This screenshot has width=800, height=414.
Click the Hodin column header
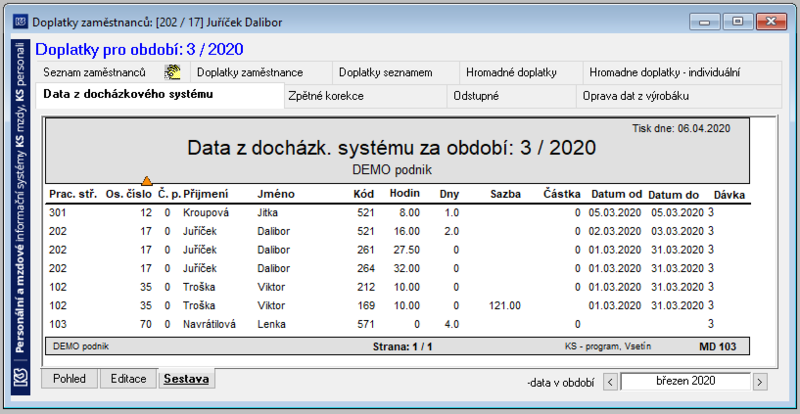[x=405, y=194]
